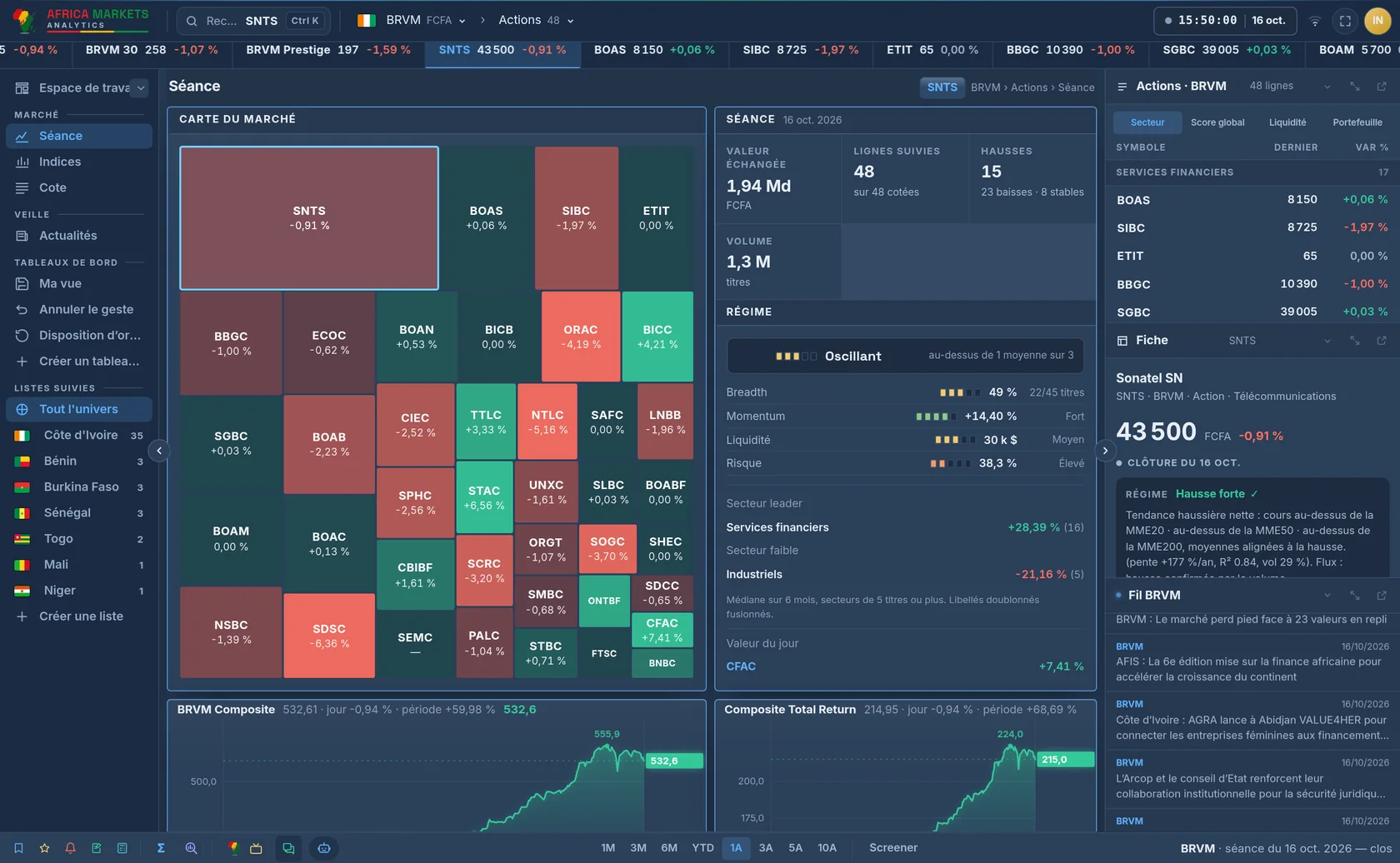
Task: Open the Actions 48 dropdown in top bar
Action: (536, 21)
